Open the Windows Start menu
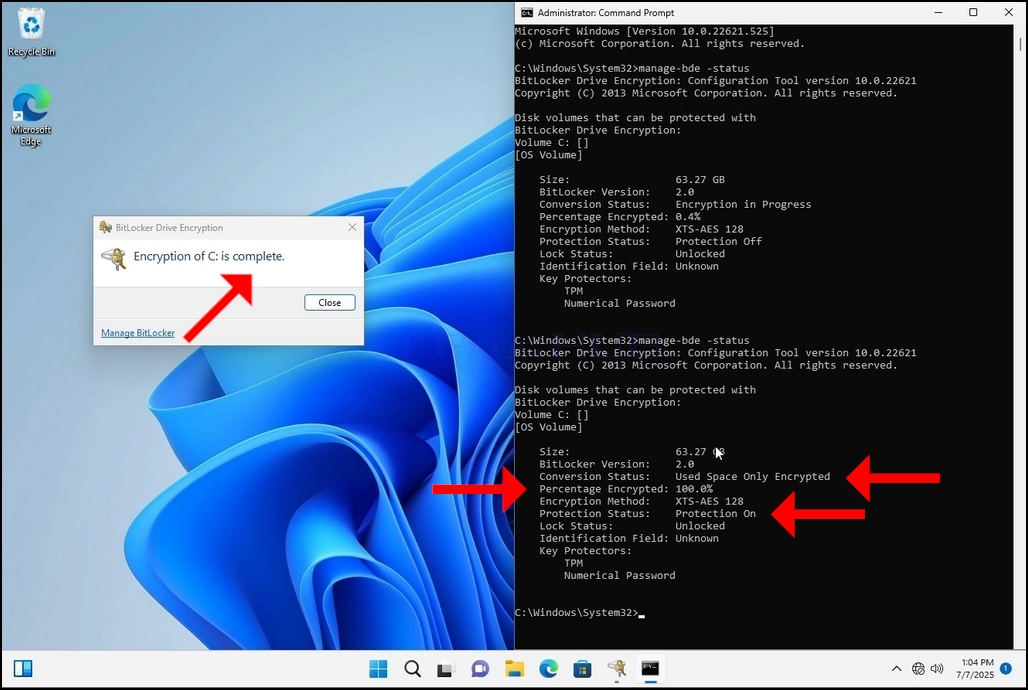Image resolution: width=1028 pixels, height=690 pixels. click(378, 668)
